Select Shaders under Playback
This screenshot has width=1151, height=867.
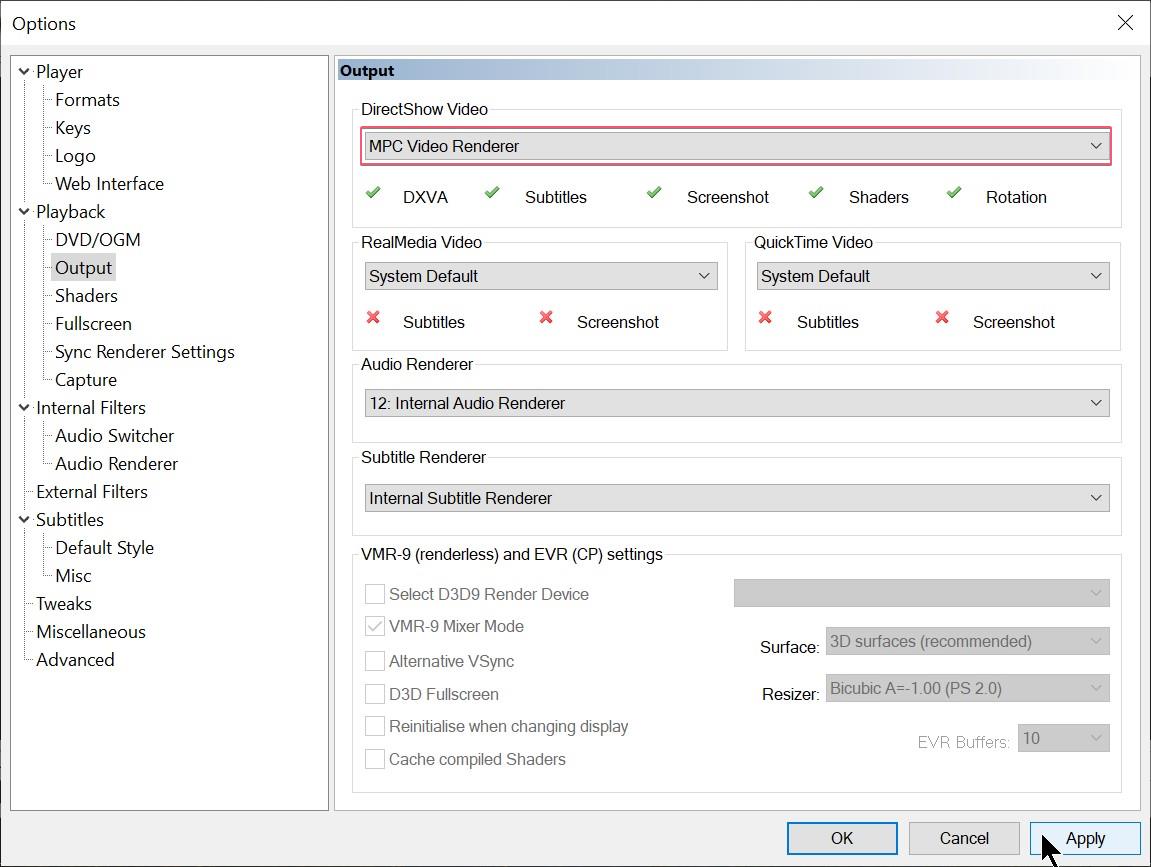click(x=86, y=296)
